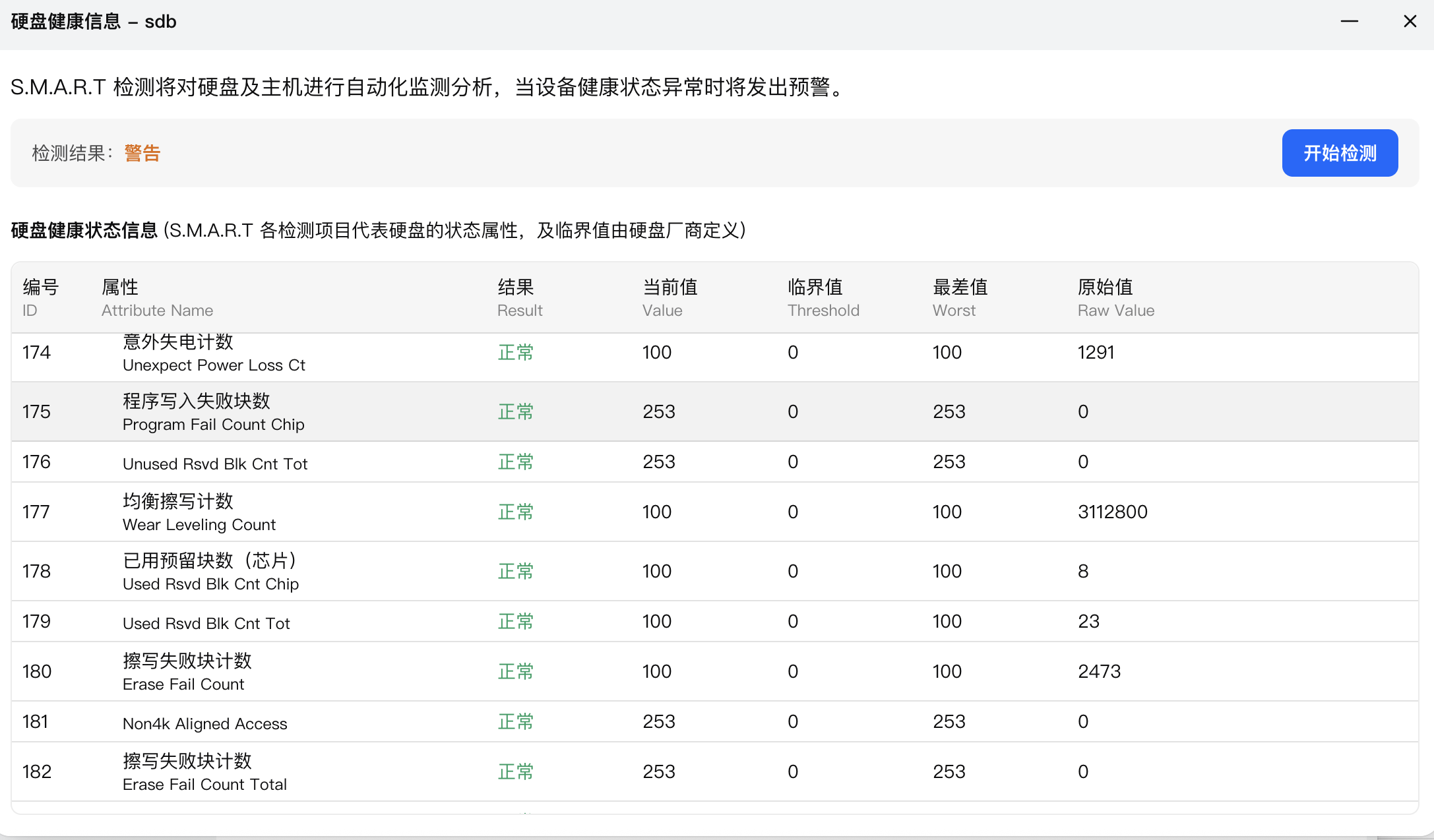Viewport: 1434px width, 840px height.
Task: Click raw value 3112800 of row 177
Action: [x=1112, y=512]
